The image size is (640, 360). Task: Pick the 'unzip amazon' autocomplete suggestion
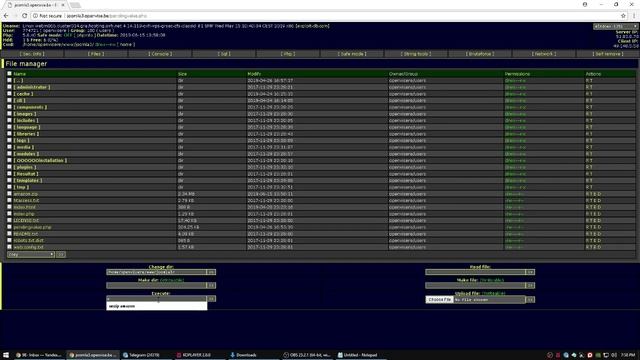[156, 306]
